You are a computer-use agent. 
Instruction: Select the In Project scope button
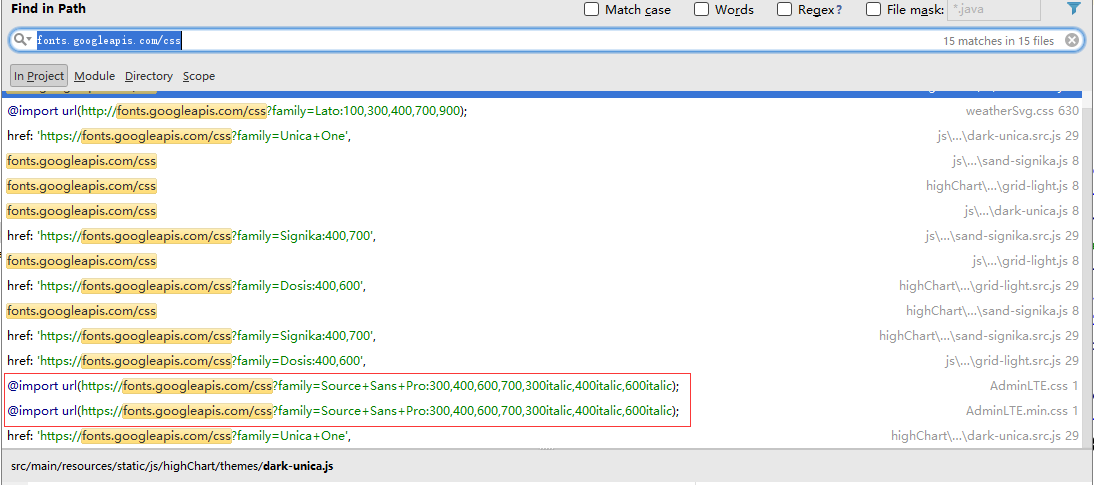[x=39, y=76]
